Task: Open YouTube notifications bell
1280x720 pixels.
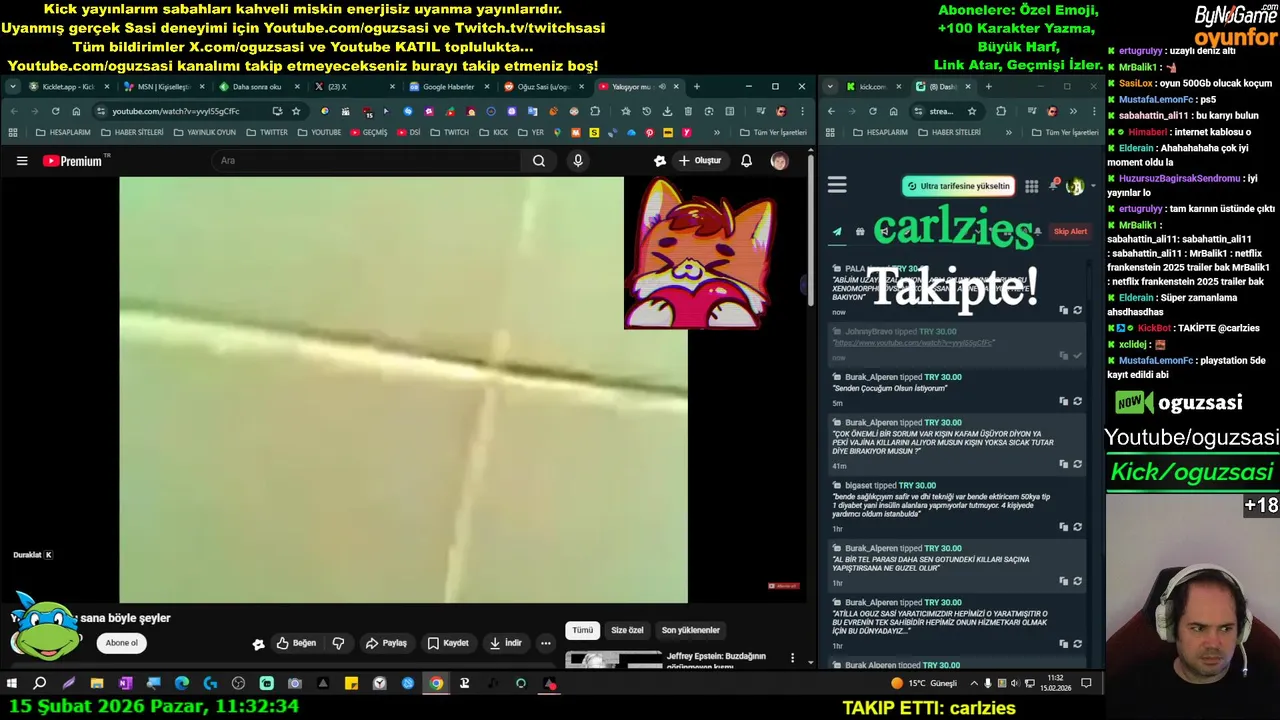Action: [746, 161]
